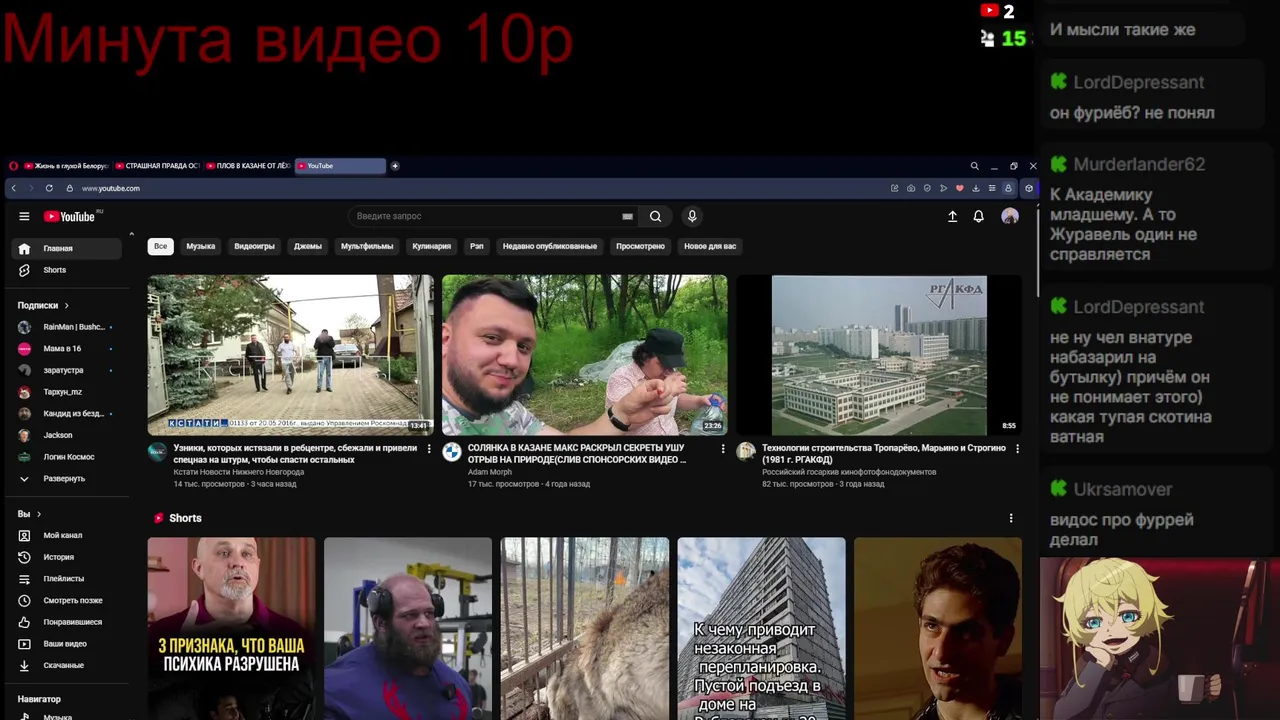This screenshot has width=1280, height=720.
Task: Switch to the Жизнь в глухой Белоруси tab
Action: click(x=66, y=166)
